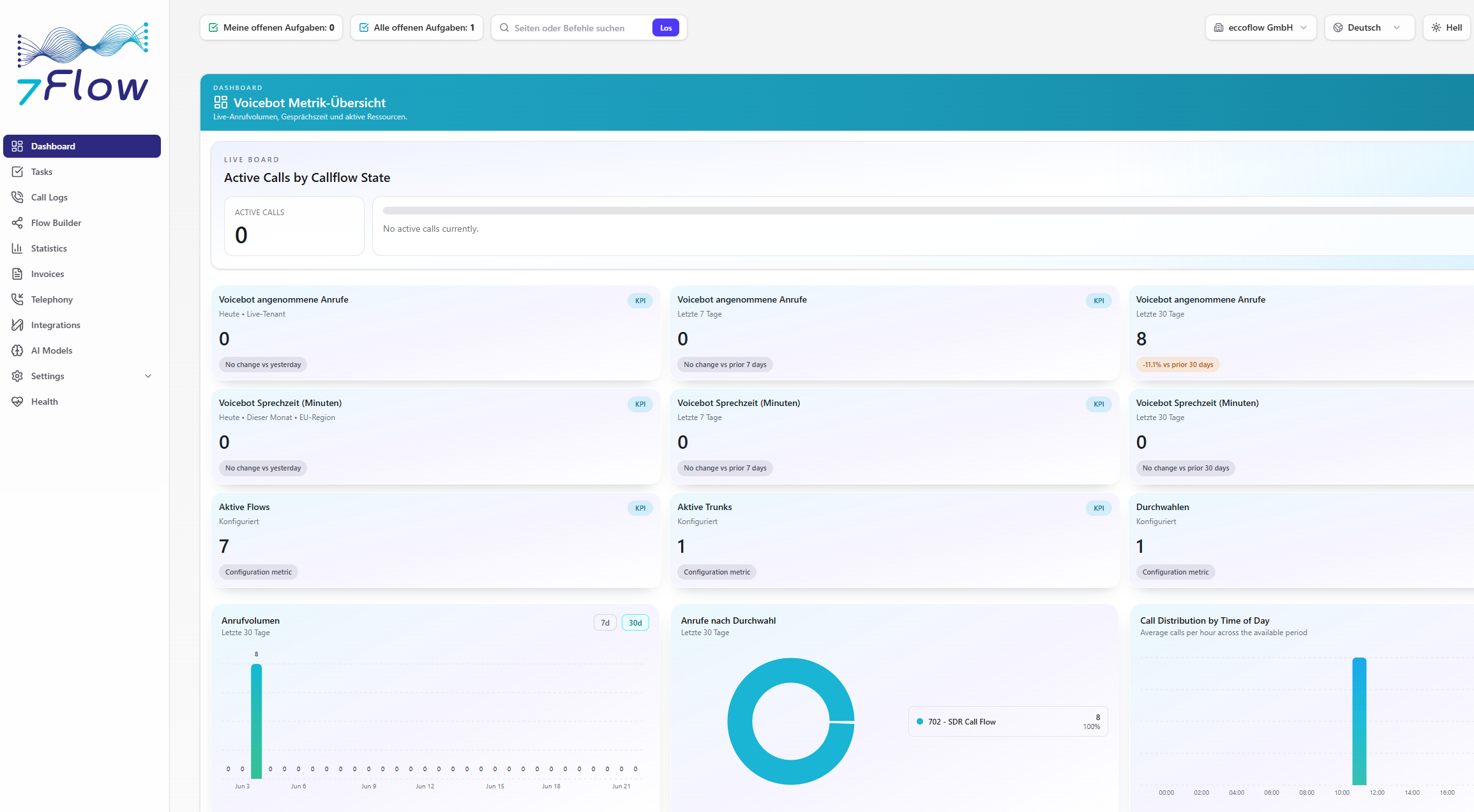Screen dimensions: 1474x812
Task: Click the Durchwahlen card title
Action: click(x=1162, y=507)
